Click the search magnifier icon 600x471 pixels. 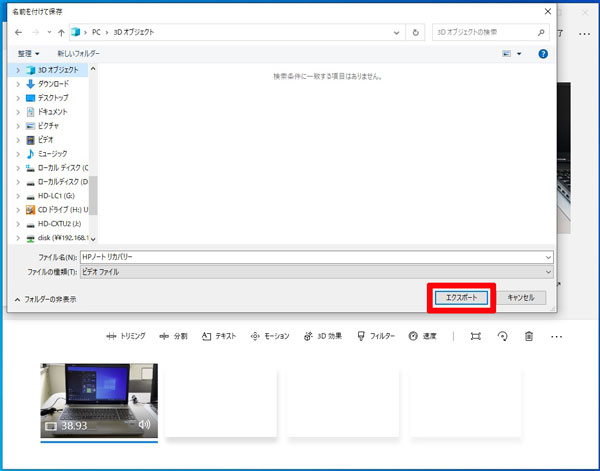coord(541,33)
